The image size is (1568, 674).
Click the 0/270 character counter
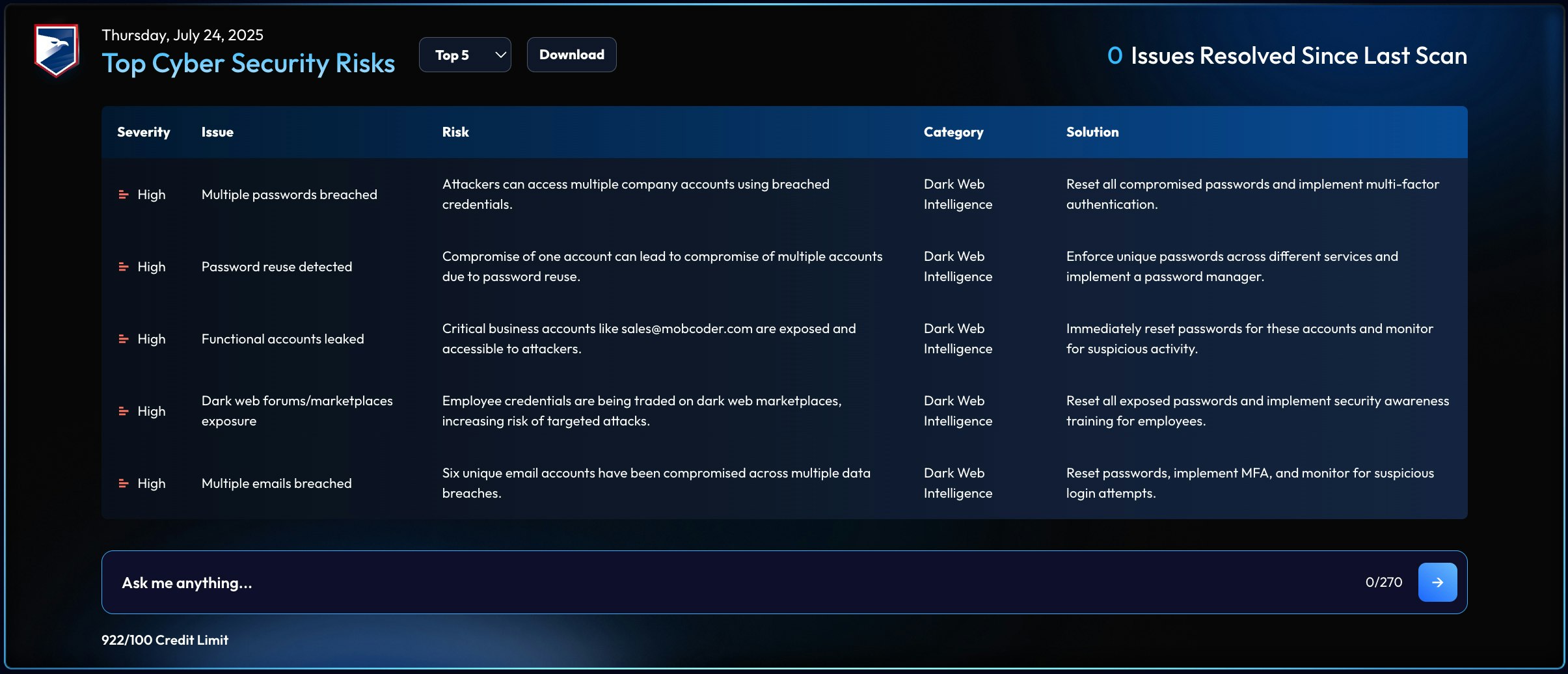point(1384,582)
